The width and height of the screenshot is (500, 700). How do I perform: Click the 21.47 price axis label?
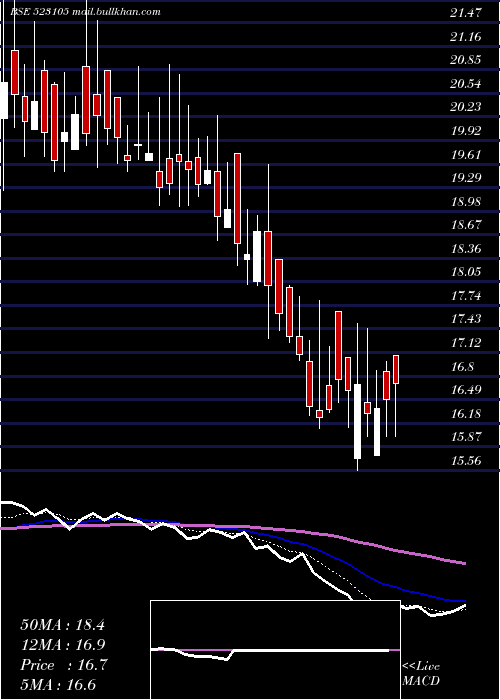[x=466, y=13]
